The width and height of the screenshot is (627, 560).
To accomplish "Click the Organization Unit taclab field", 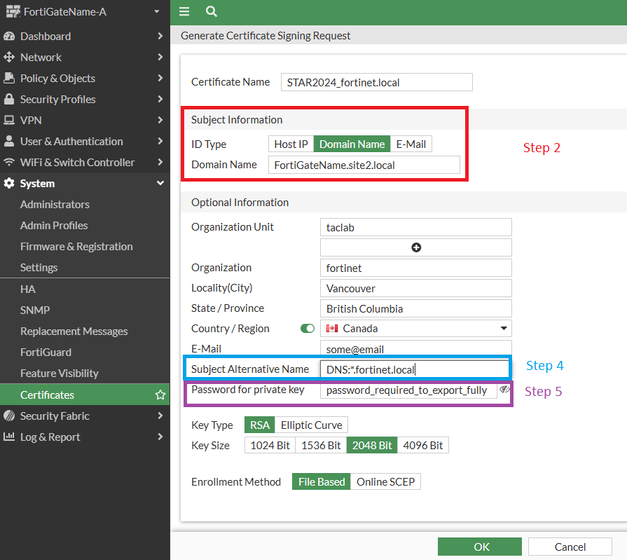I will pos(416,227).
